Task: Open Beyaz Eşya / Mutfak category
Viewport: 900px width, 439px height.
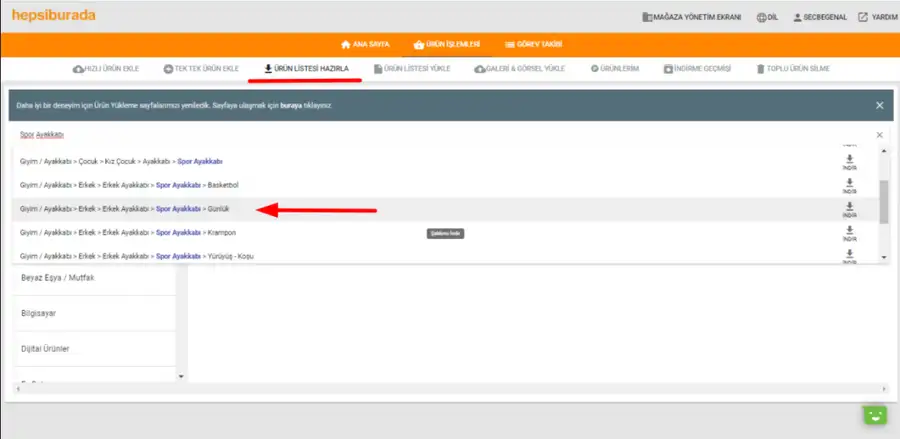Action: pos(94,278)
